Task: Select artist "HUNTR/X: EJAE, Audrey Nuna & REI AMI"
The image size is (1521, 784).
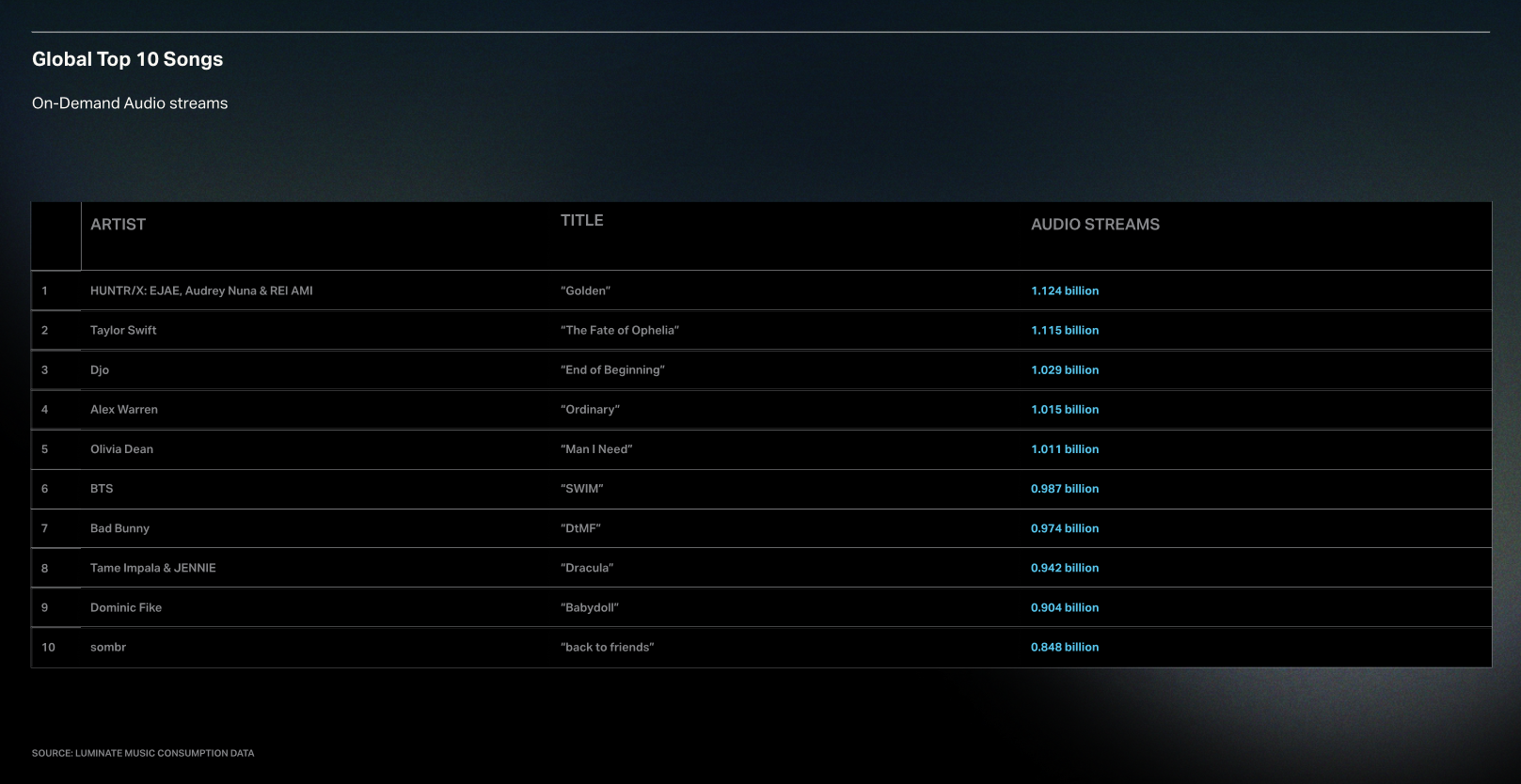Action: pos(201,290)
